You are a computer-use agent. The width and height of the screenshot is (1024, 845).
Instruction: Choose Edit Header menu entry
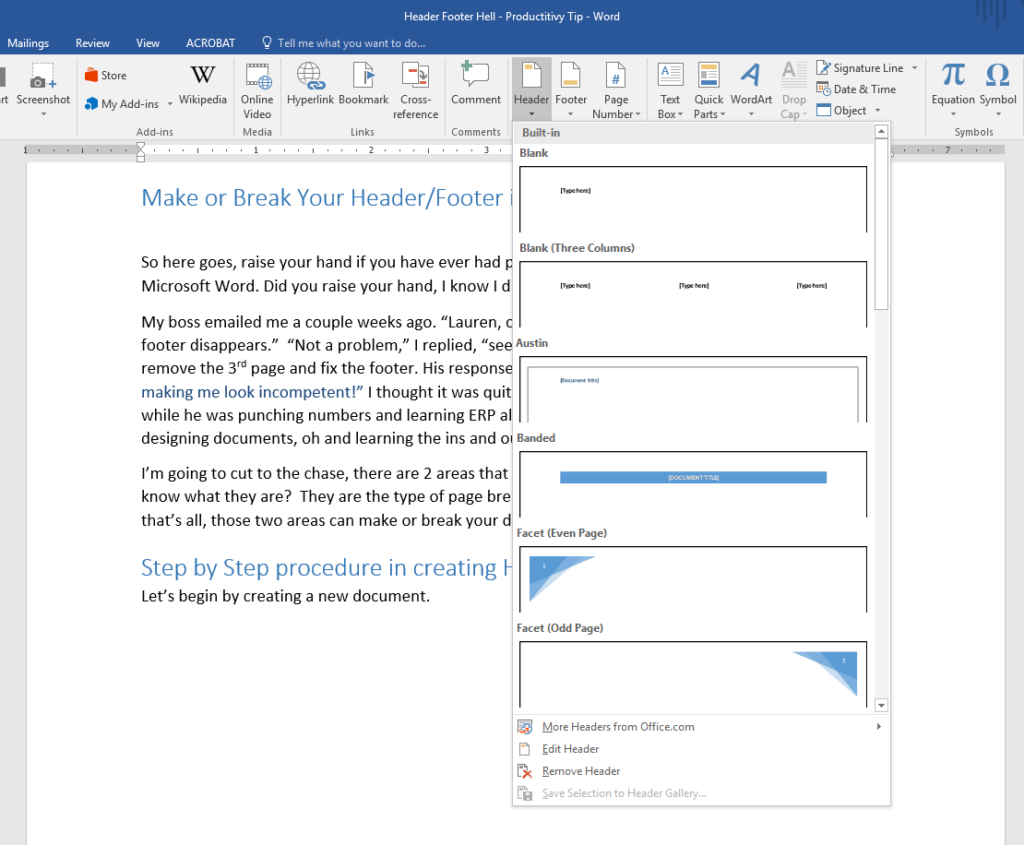click(x=701, y=749)
